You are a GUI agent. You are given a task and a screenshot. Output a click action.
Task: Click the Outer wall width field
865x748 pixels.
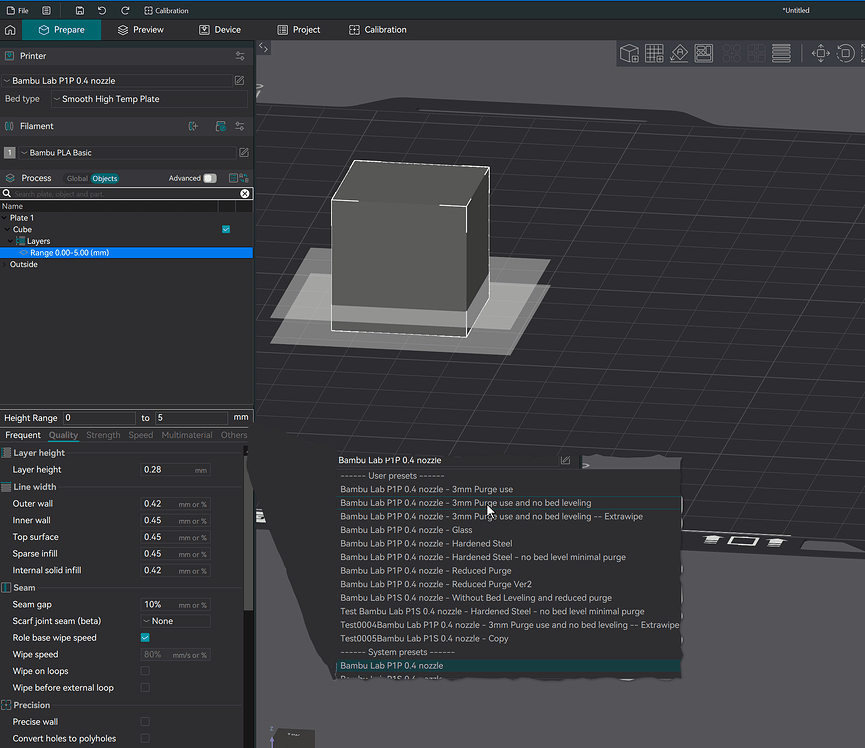[x=175, y=504]
